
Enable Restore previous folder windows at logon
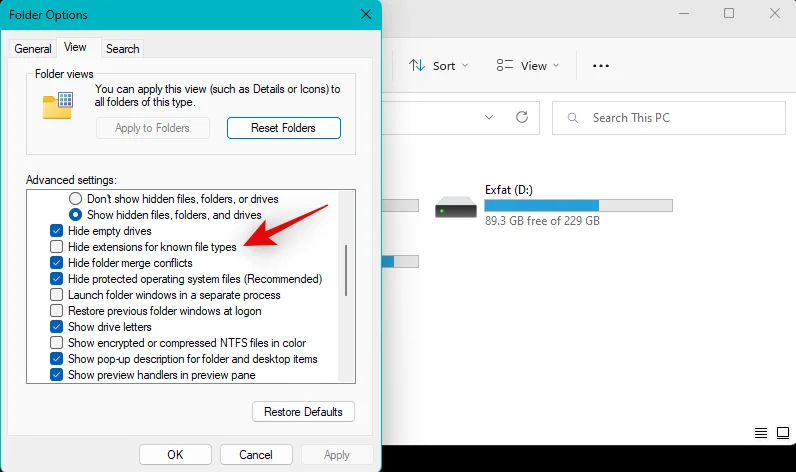56,311
